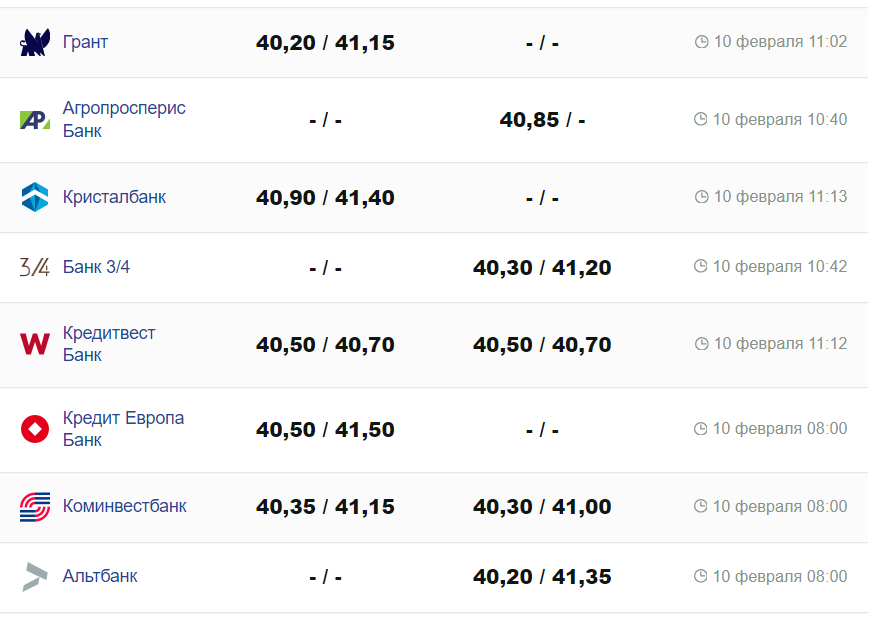The image size is (879, 618).
Task: Click the clock icon in Альтбанк row
Action: [x=701, y=577]
